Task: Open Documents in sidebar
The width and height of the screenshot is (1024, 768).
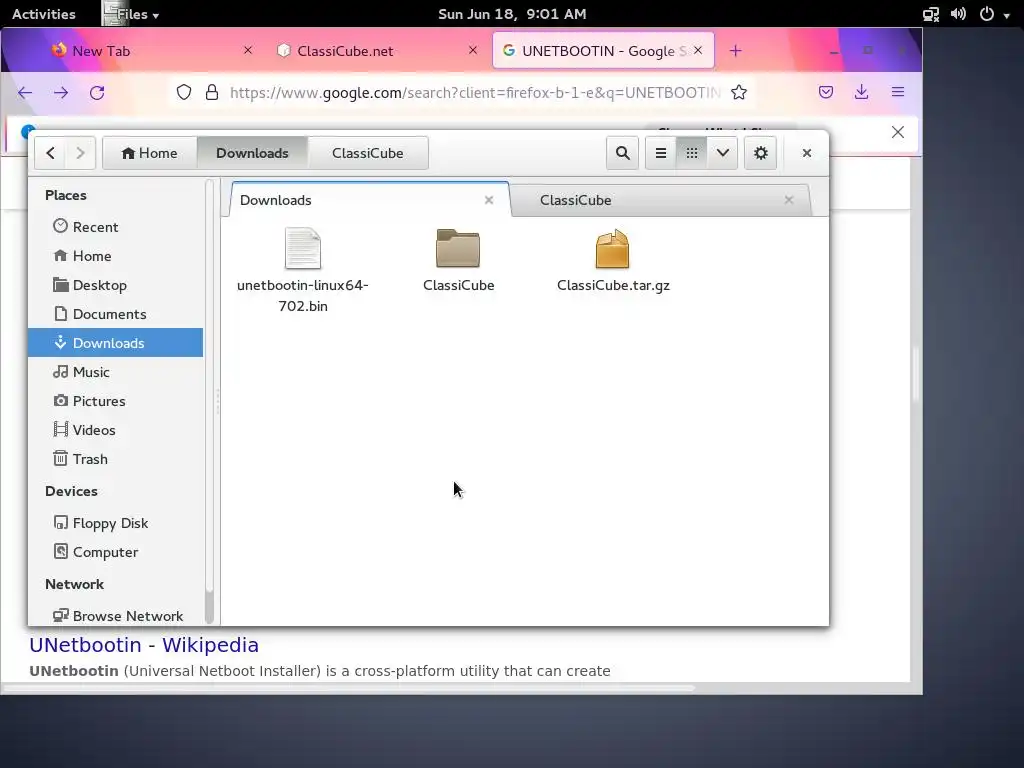Action: 116,314
